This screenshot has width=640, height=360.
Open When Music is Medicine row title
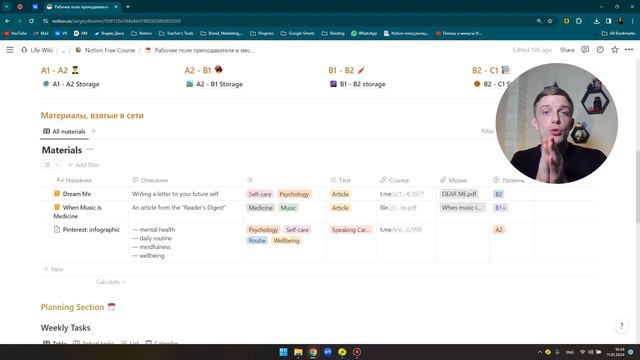tap(78, 211)
